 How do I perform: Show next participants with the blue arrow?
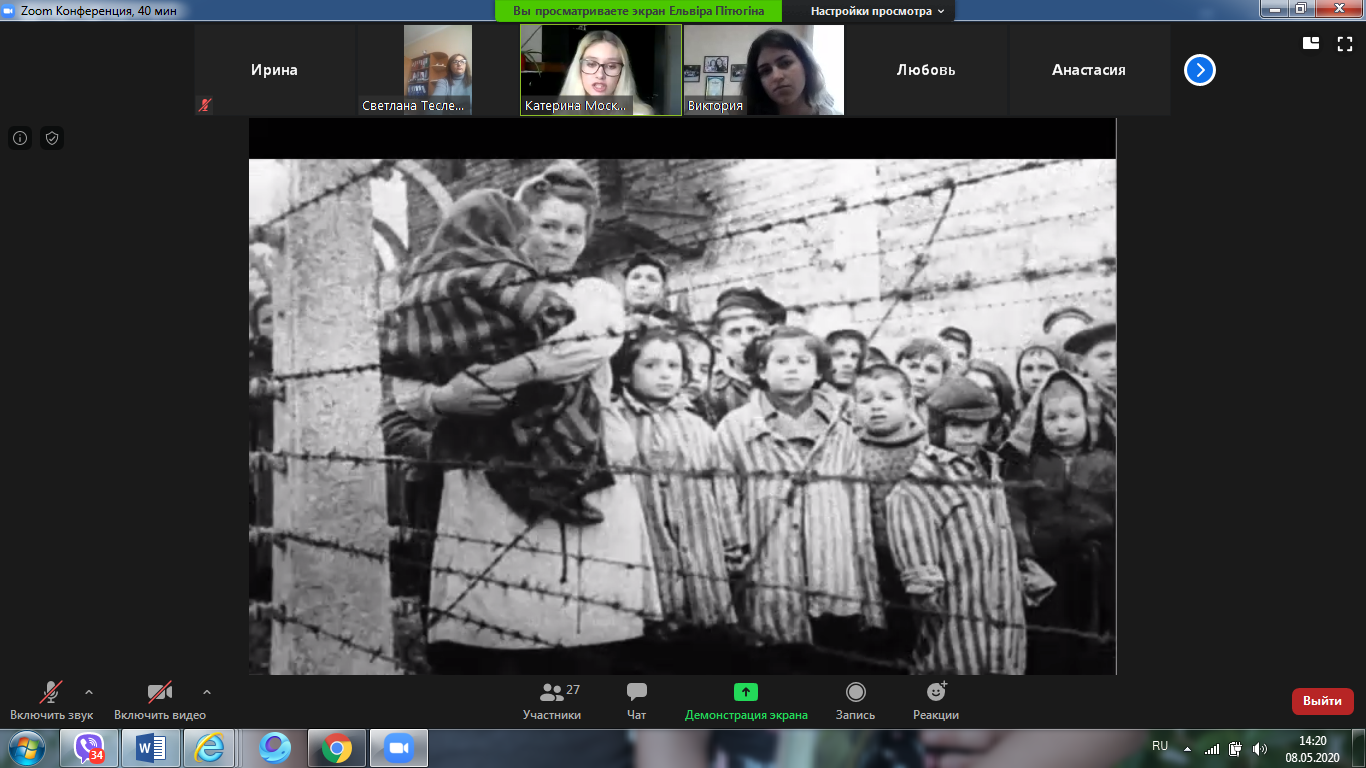pos(1200,70)
